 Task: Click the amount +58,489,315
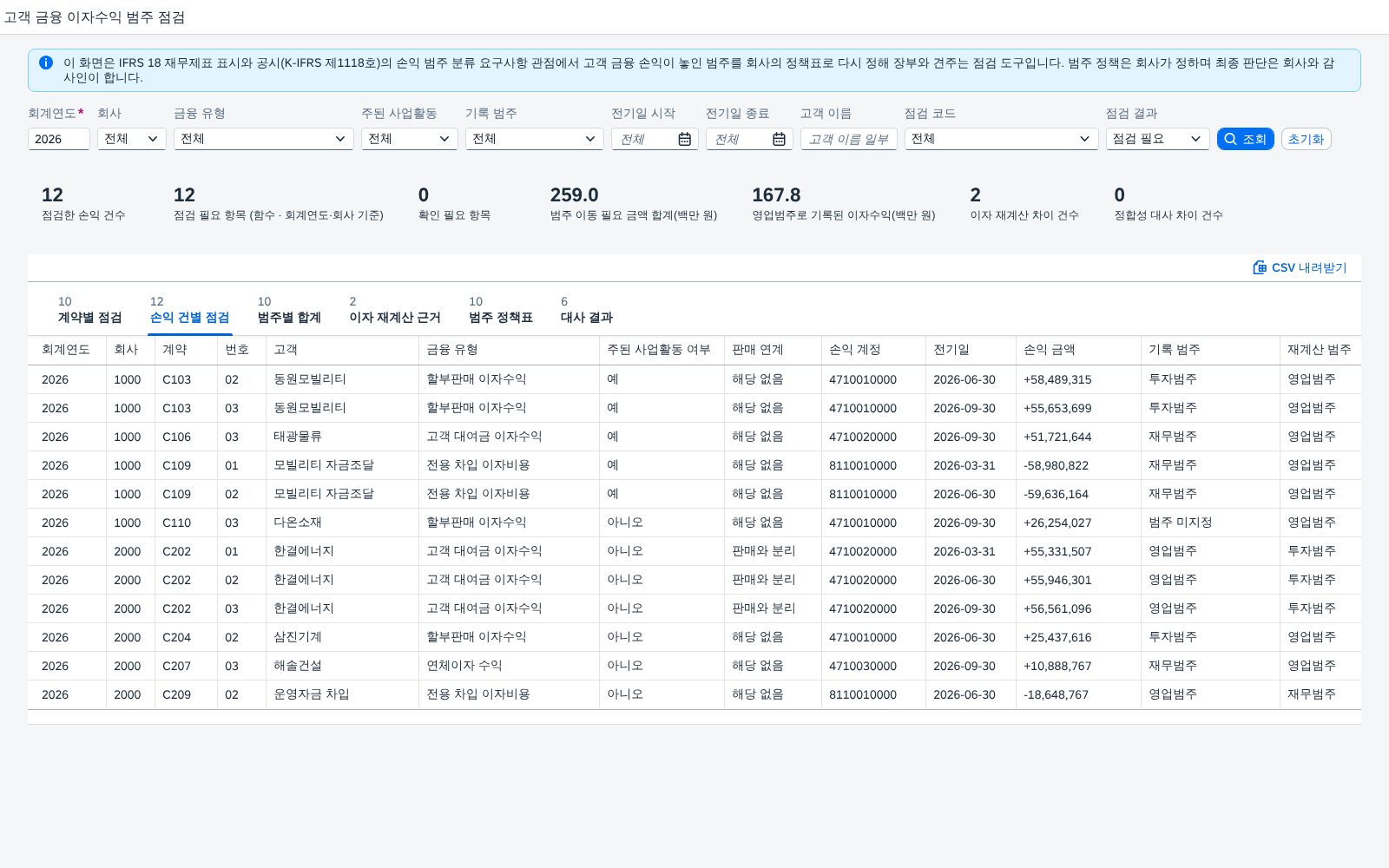click(1057, 379)
